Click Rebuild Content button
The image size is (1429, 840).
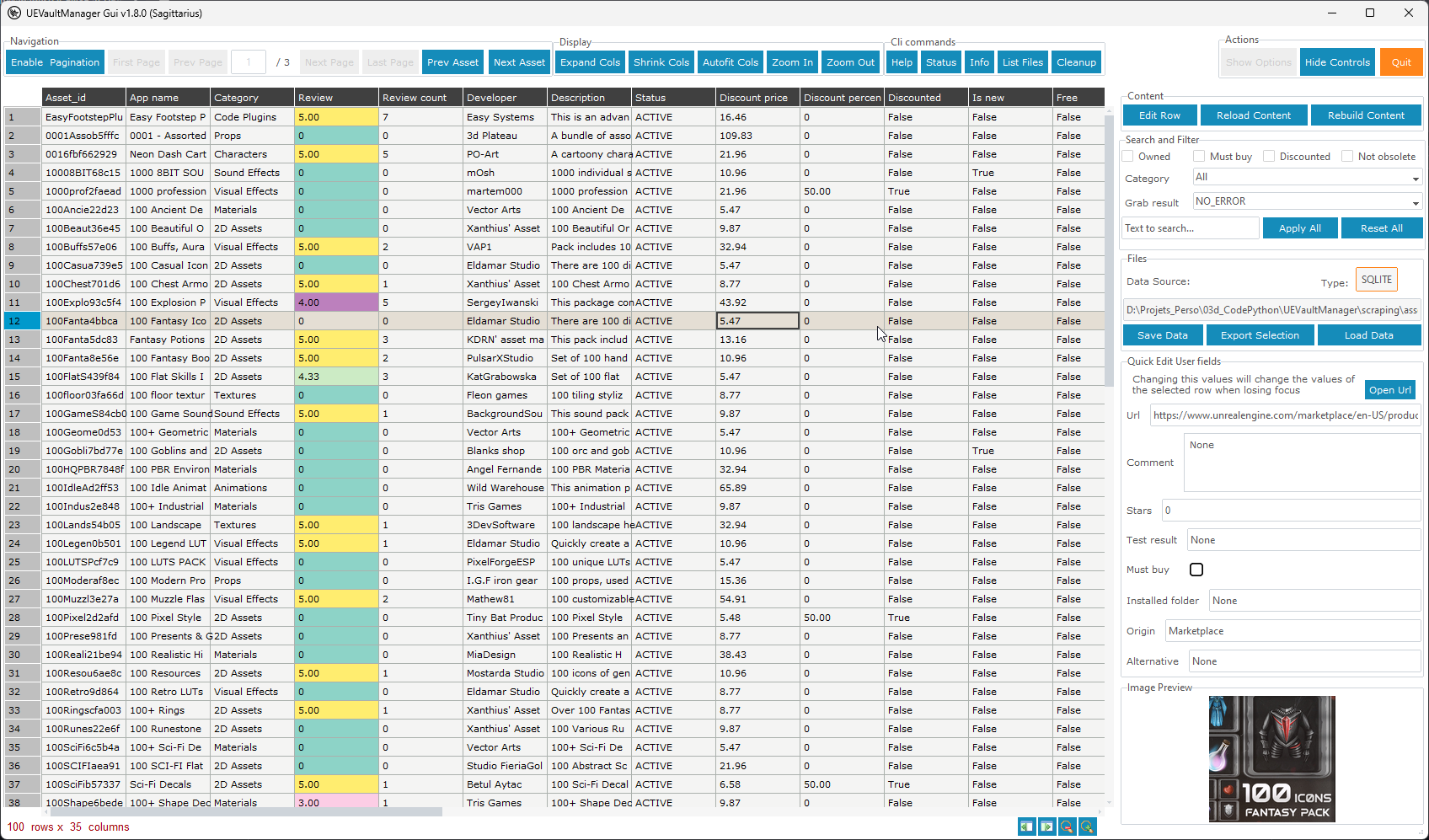[1366, 115]
